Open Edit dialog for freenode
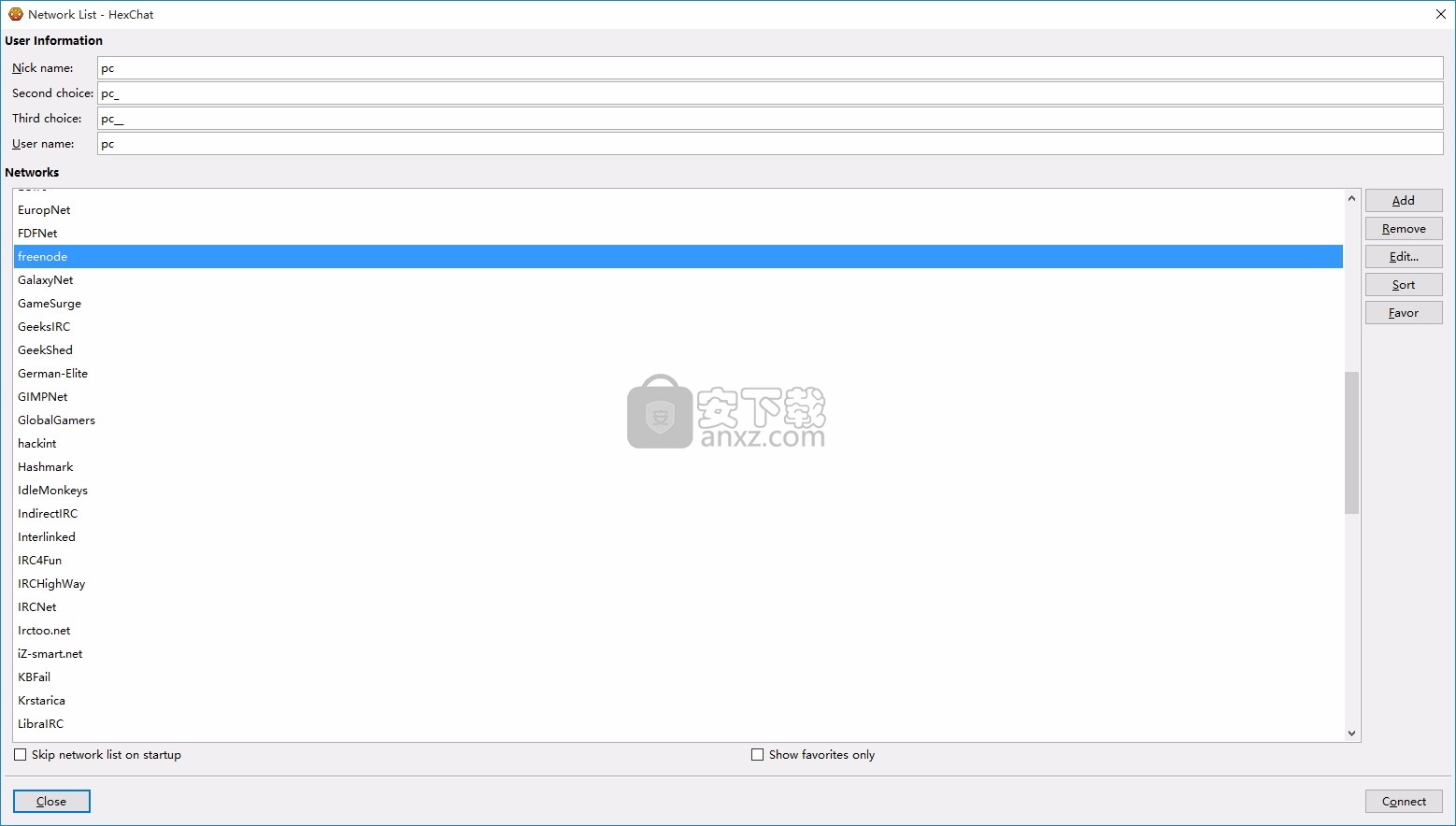Viewport: 1456px width, 826px height. coord(1404,256)
